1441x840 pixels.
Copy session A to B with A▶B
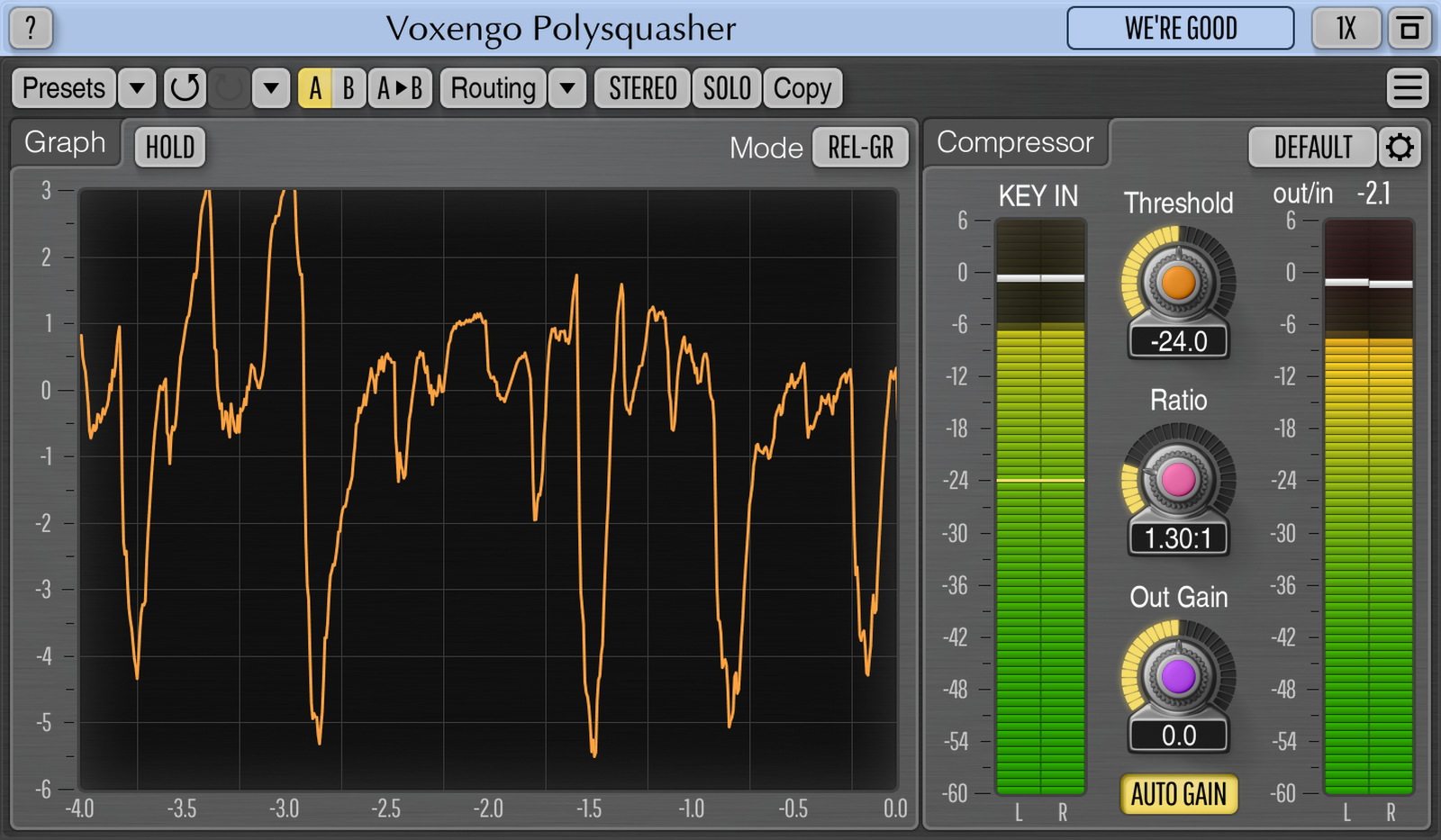tap(399, 87)
